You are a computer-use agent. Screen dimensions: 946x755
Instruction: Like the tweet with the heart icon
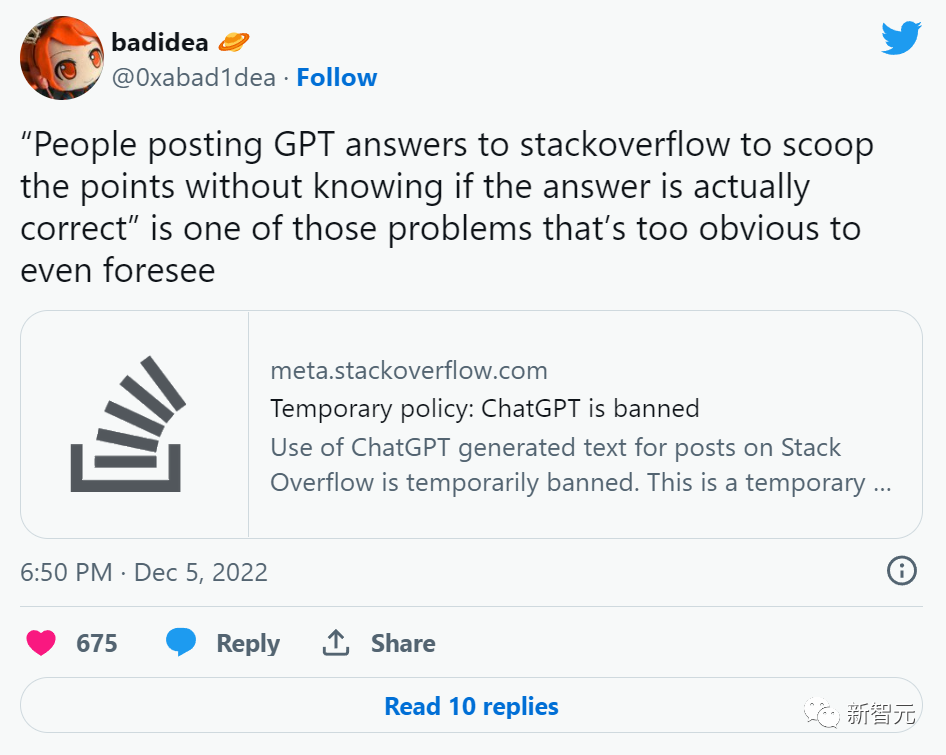(x=41, y=643)
